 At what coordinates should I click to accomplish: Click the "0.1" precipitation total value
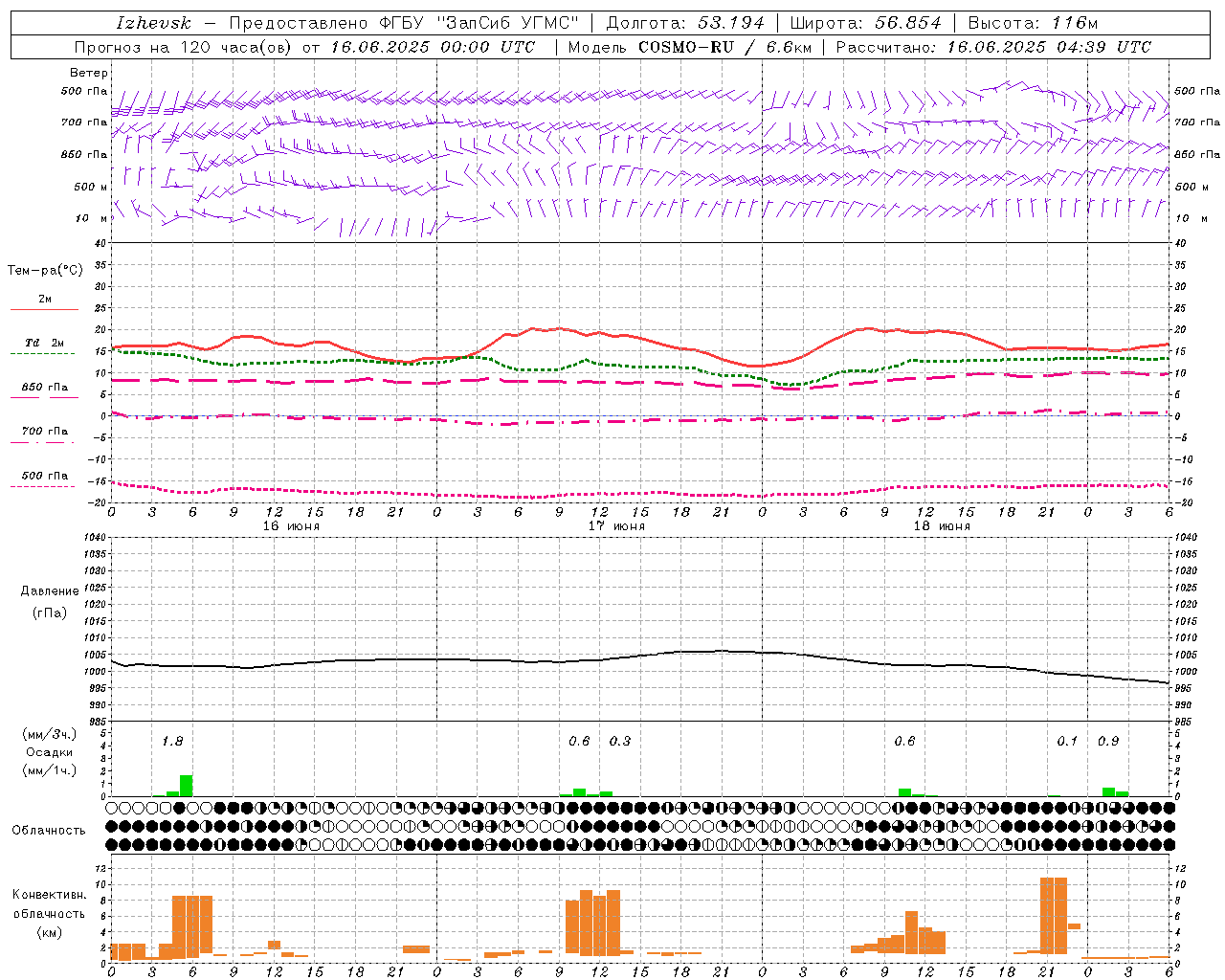[1067, 742]
